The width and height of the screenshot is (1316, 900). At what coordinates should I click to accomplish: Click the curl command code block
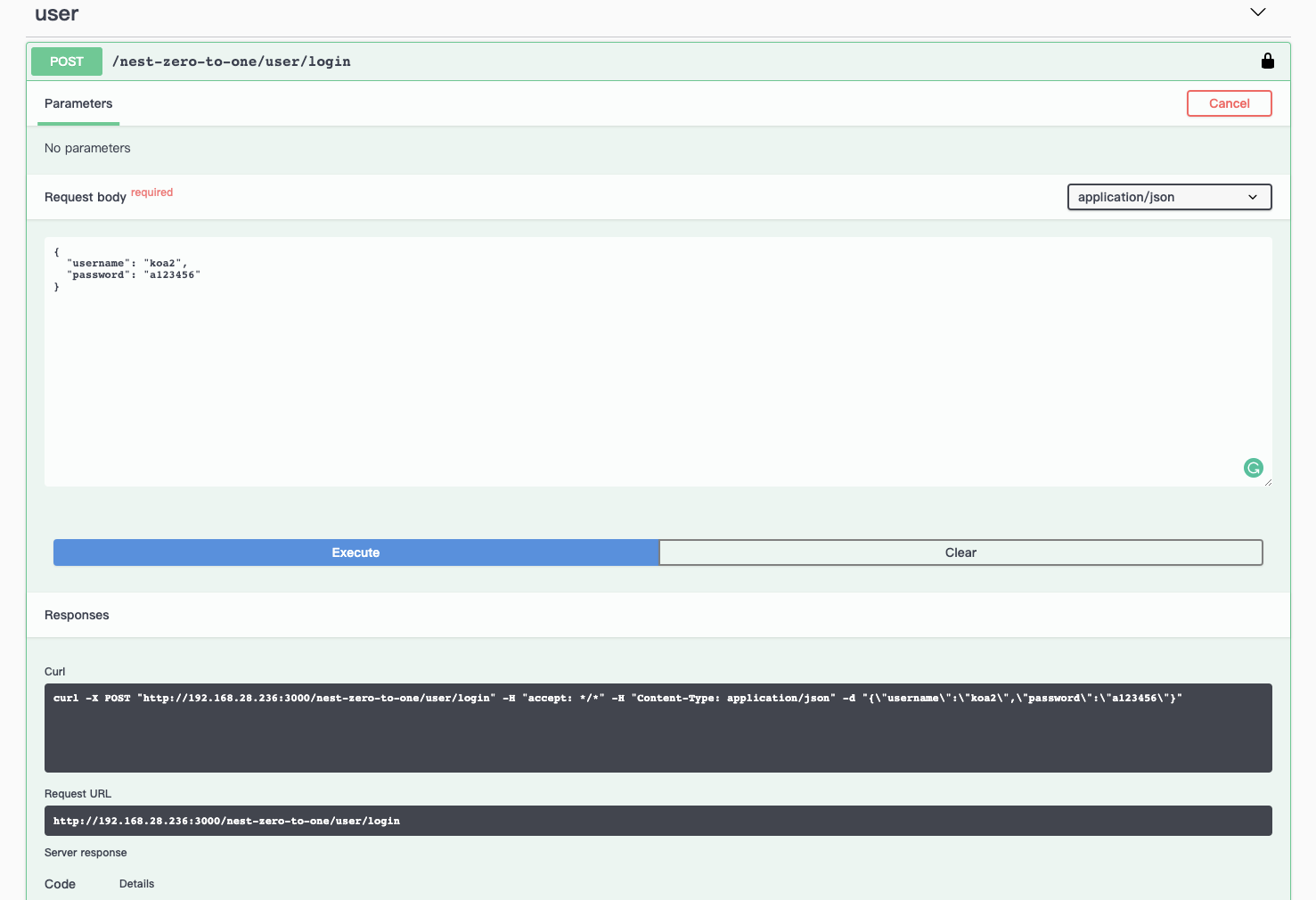pos(658,728)
